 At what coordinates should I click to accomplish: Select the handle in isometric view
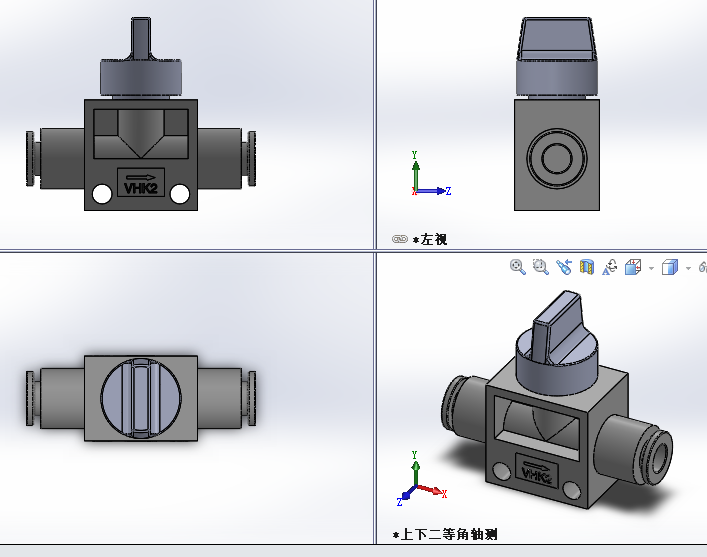pyautogui.click(x=558, y=325)
